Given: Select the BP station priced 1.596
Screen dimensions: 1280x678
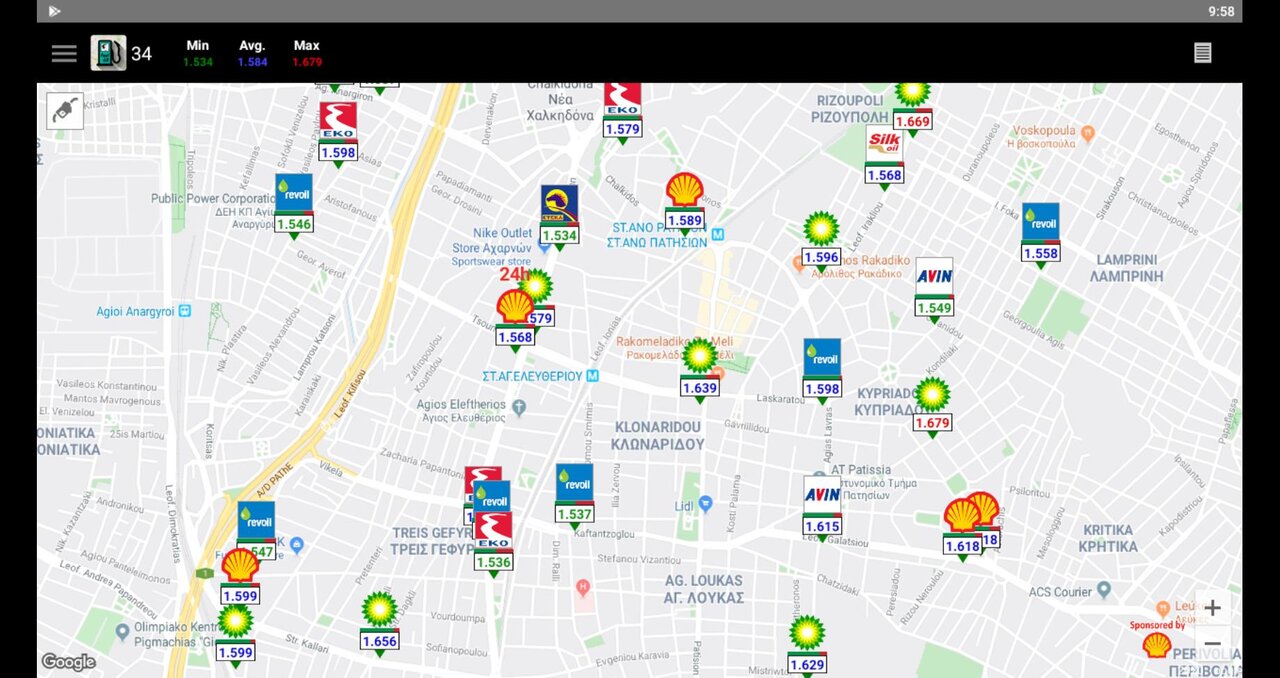Looking at the screenshot, I should tap(821, 239).
